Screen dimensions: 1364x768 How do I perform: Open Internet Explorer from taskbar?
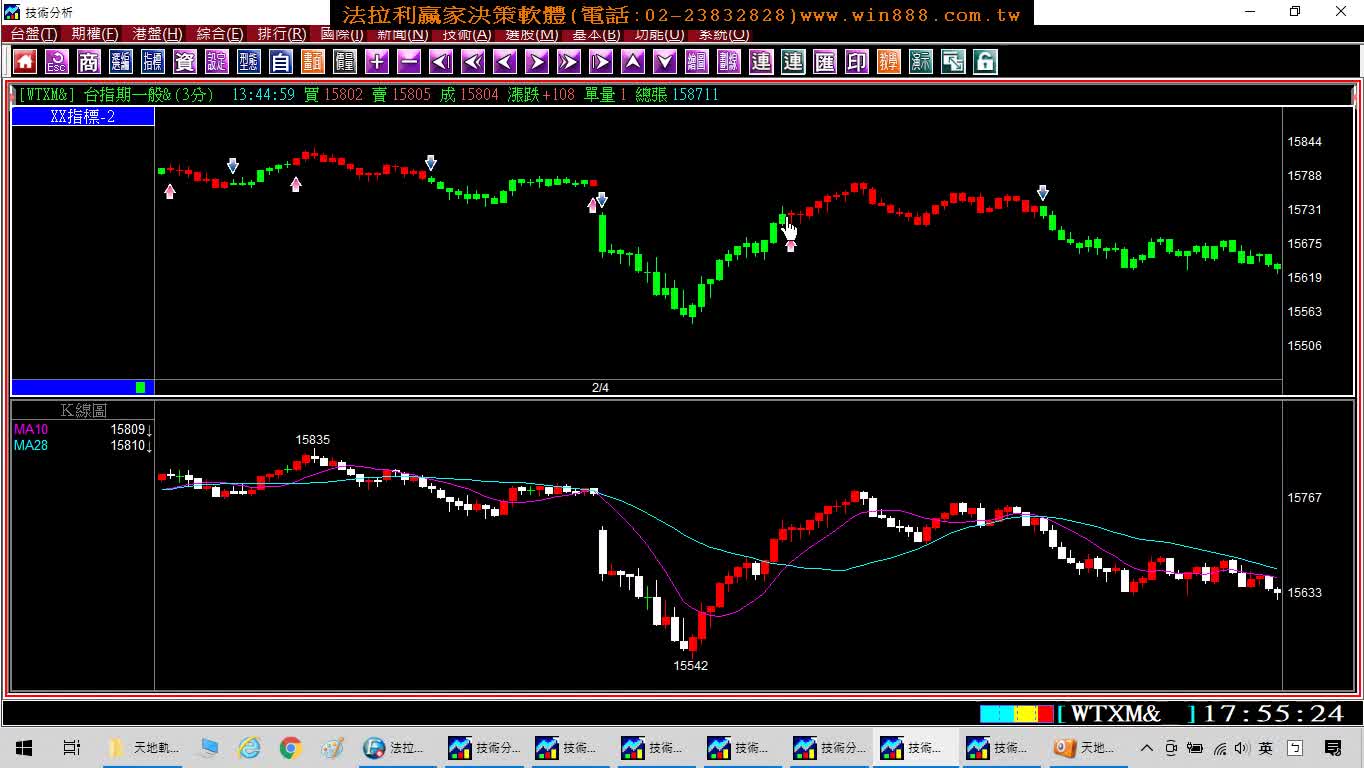point(248,747)
